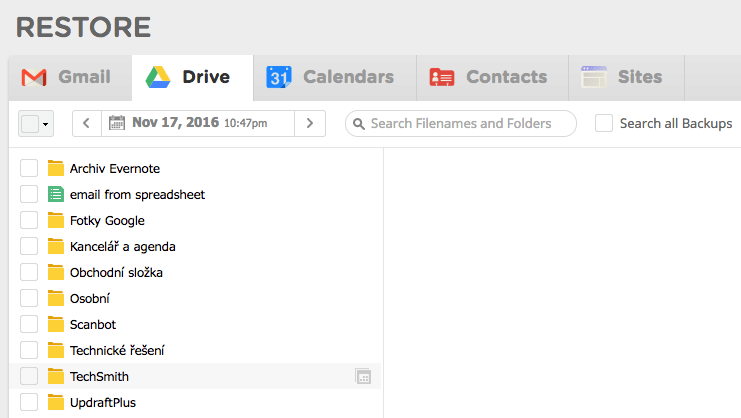Open the Kancelář a agenda folder
This screenshot has width=741, height=418.
click(x=122, y=247)
